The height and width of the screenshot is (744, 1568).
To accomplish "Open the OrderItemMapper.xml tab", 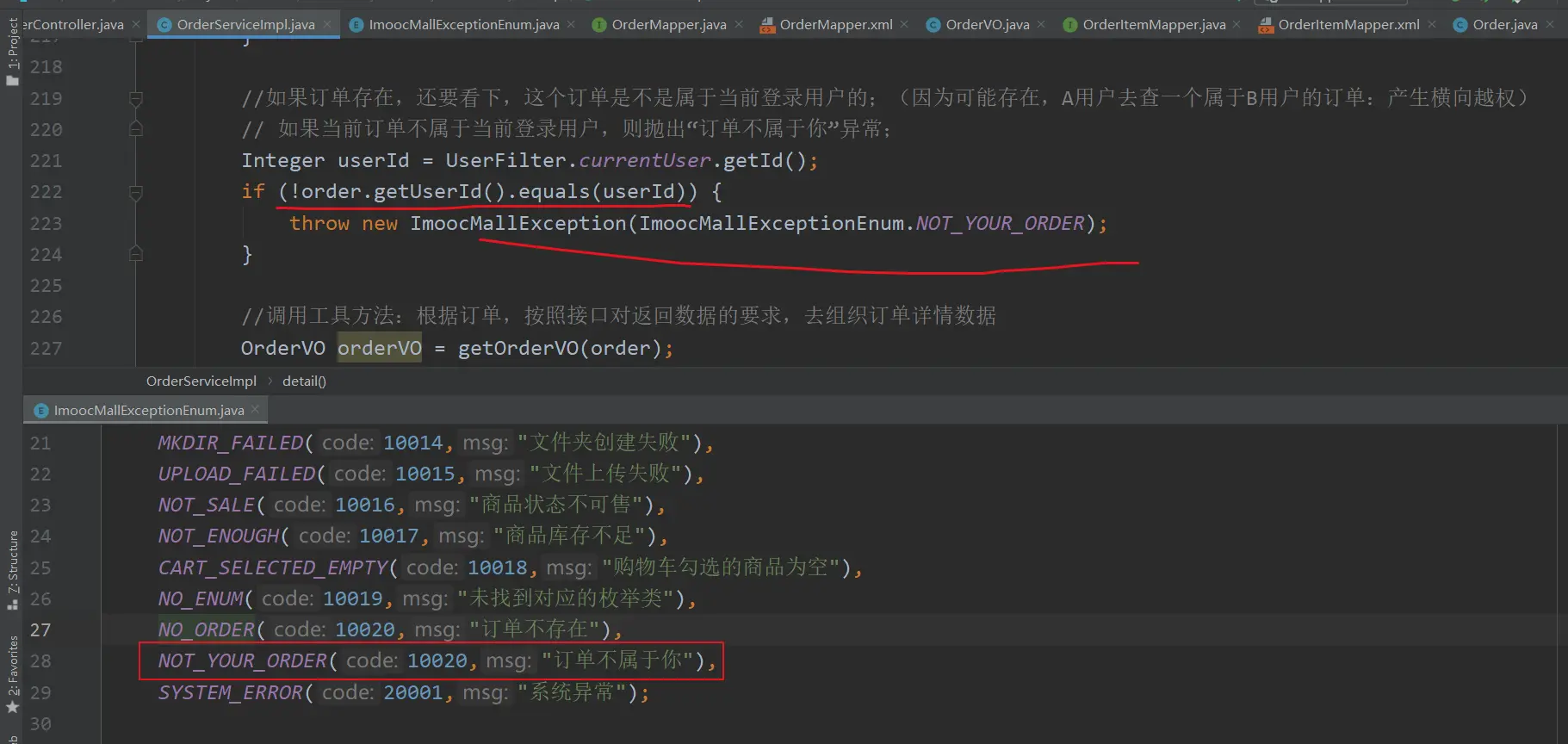I will point(1348,24).
